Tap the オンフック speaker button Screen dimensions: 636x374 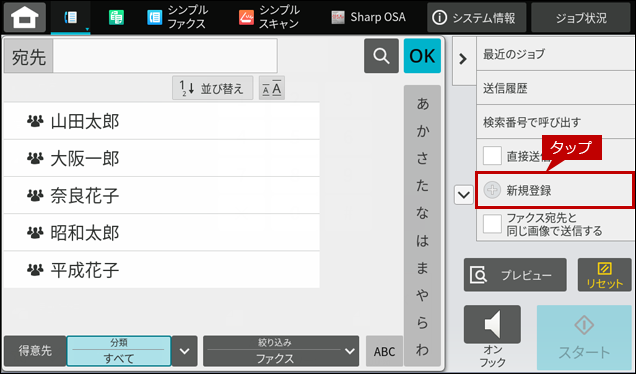click(492, 325)
